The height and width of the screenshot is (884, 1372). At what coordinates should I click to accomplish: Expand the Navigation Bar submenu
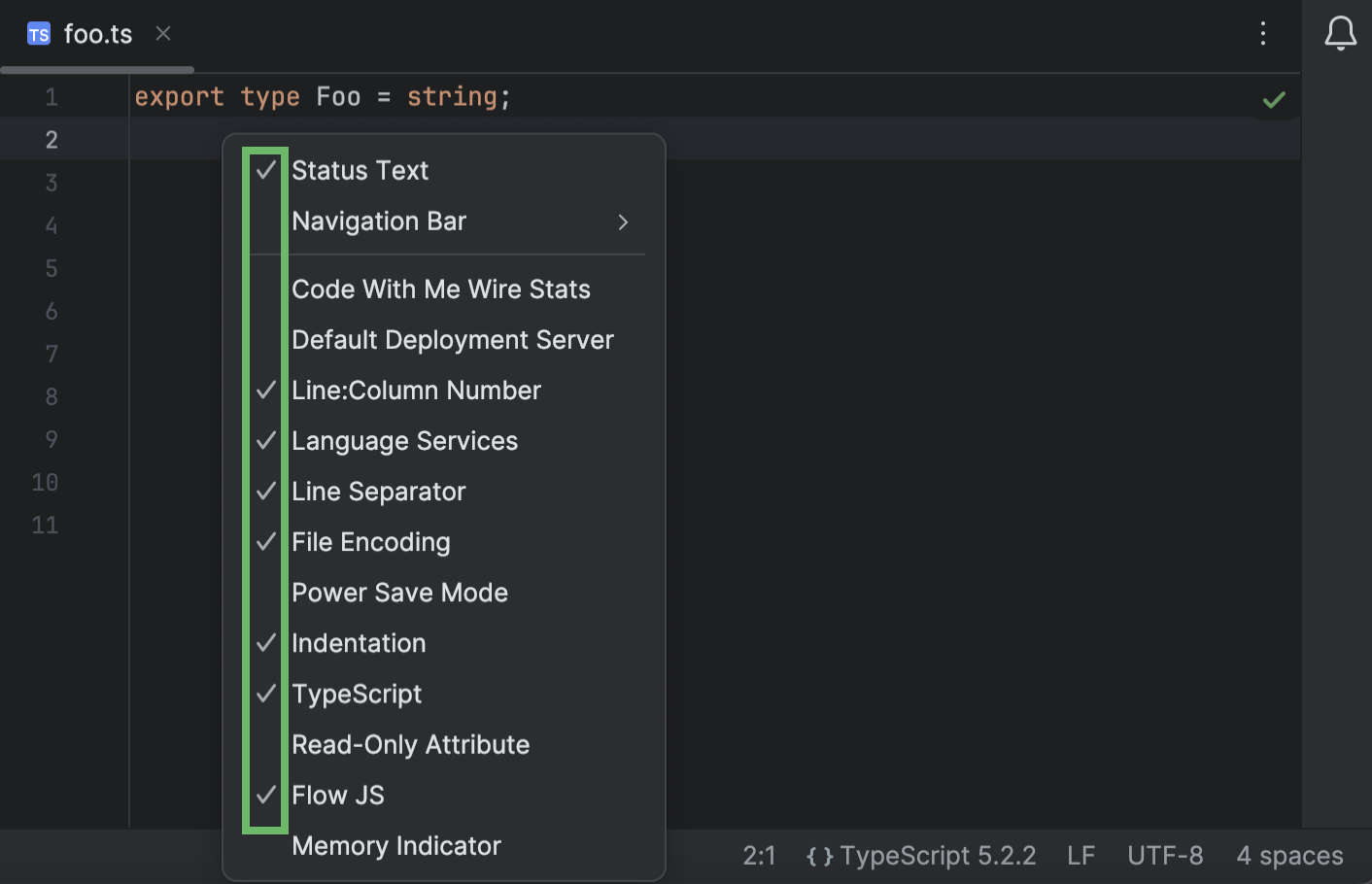point(379,221)
